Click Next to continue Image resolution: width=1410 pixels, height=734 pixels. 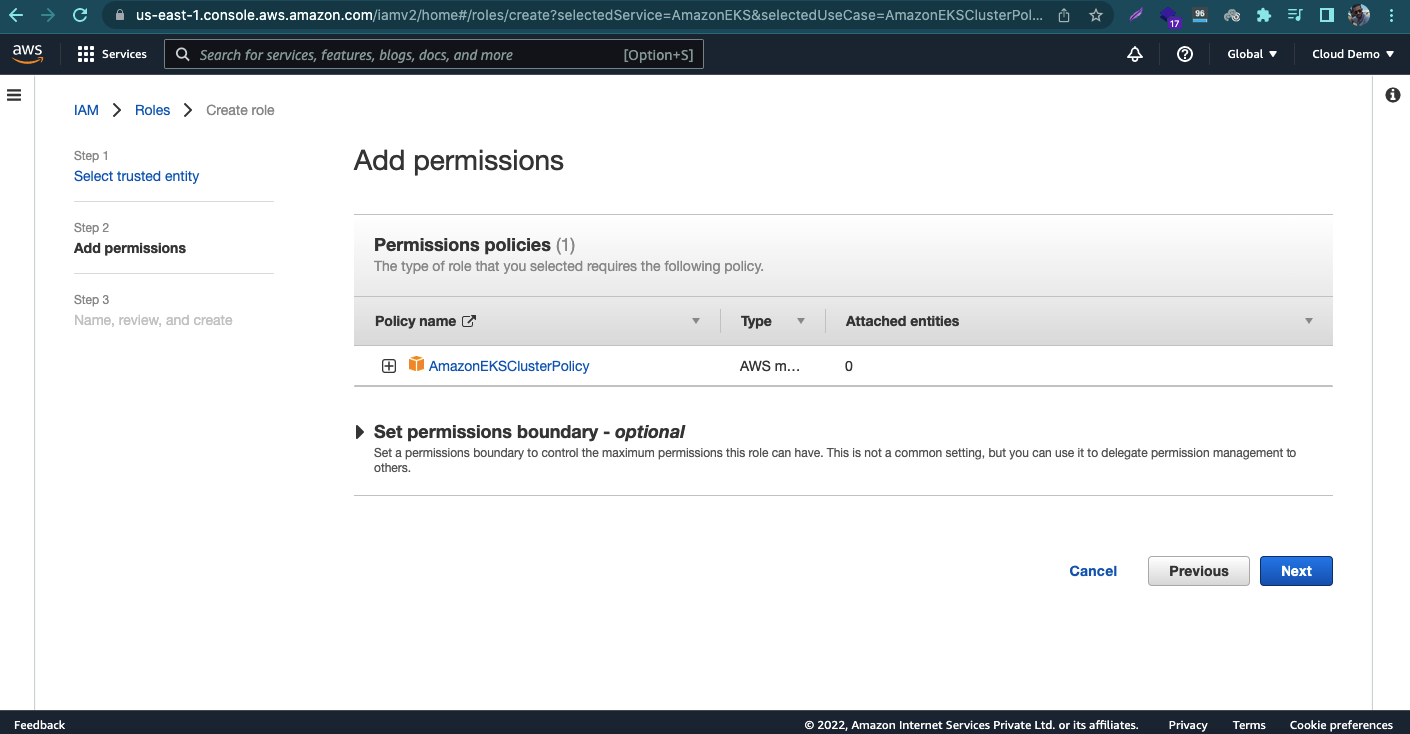[x=1296, y=571]
